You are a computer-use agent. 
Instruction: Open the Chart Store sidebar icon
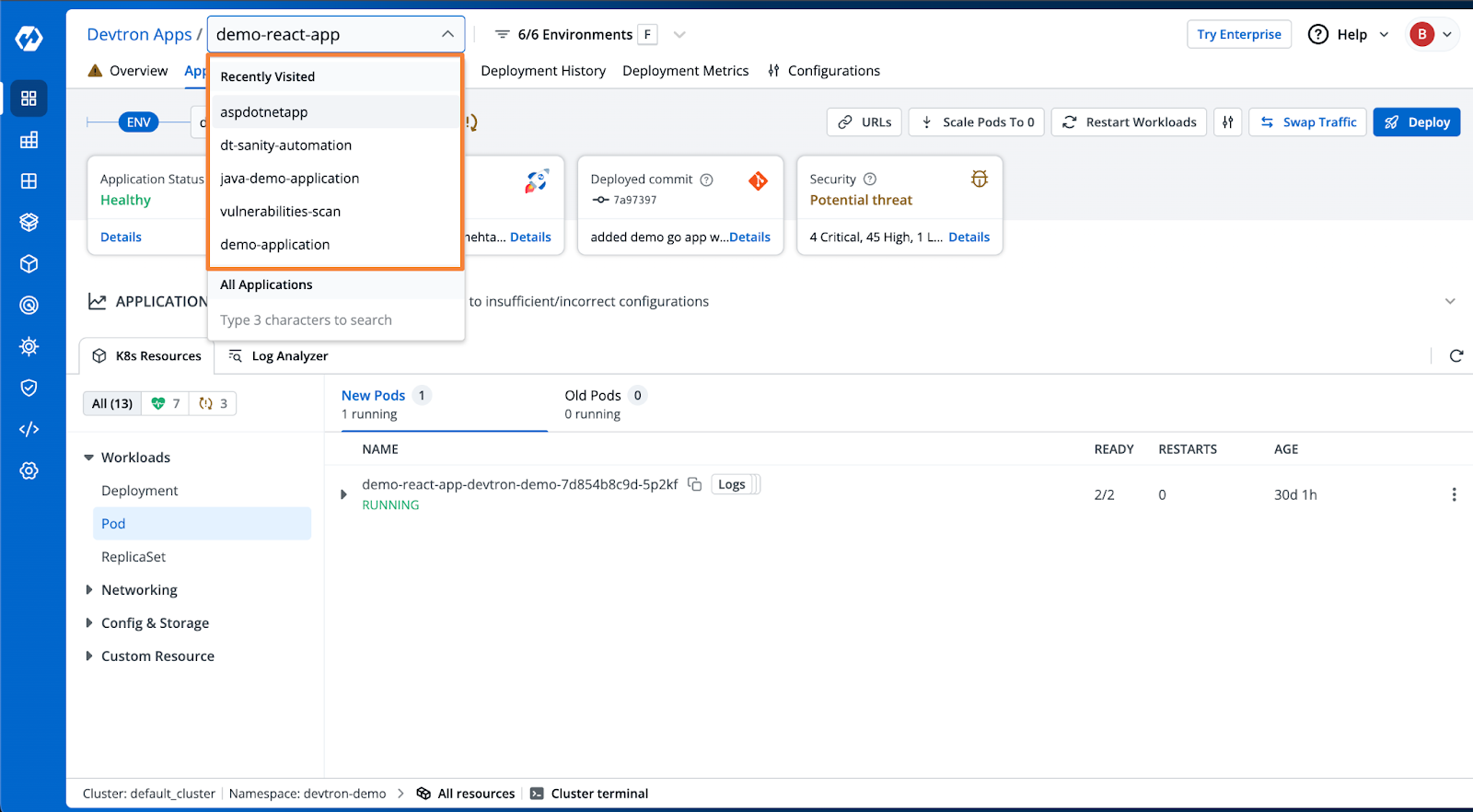coord(29,181)
